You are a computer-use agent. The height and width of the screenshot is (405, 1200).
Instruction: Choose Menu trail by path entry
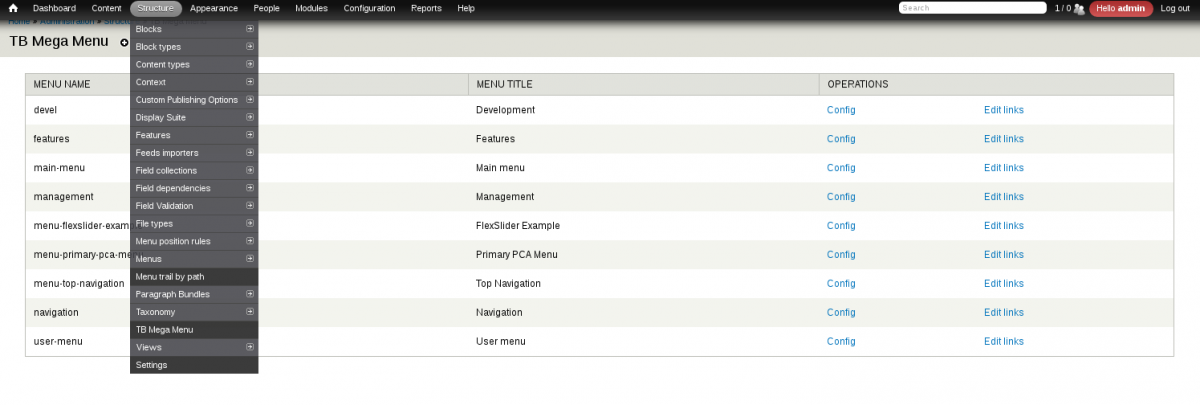tap(194, 277)
